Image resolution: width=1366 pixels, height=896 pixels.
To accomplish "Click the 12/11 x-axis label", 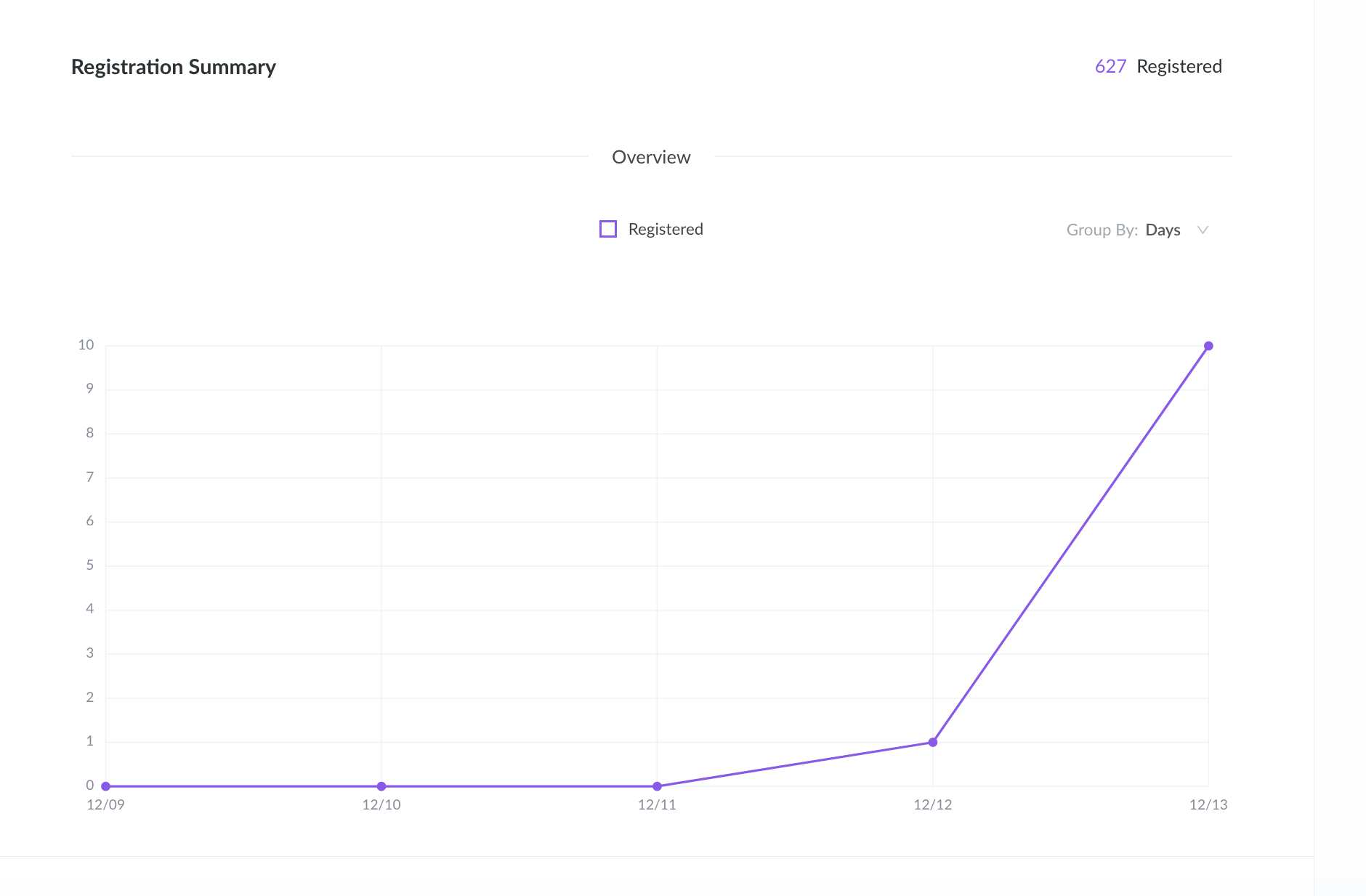I will click(657, 804).
